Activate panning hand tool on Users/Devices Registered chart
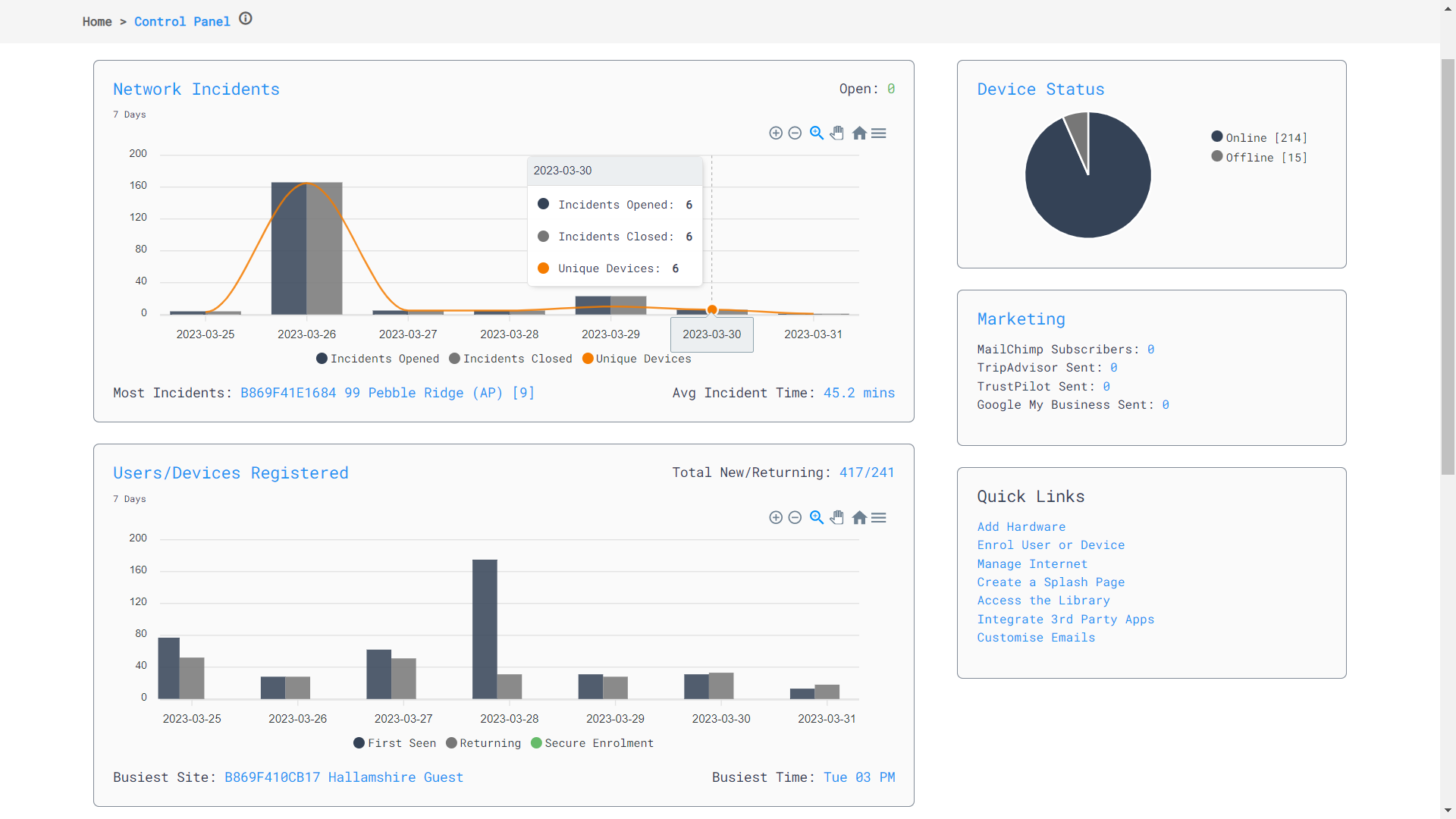1456x819 pixels. (837, 518)
